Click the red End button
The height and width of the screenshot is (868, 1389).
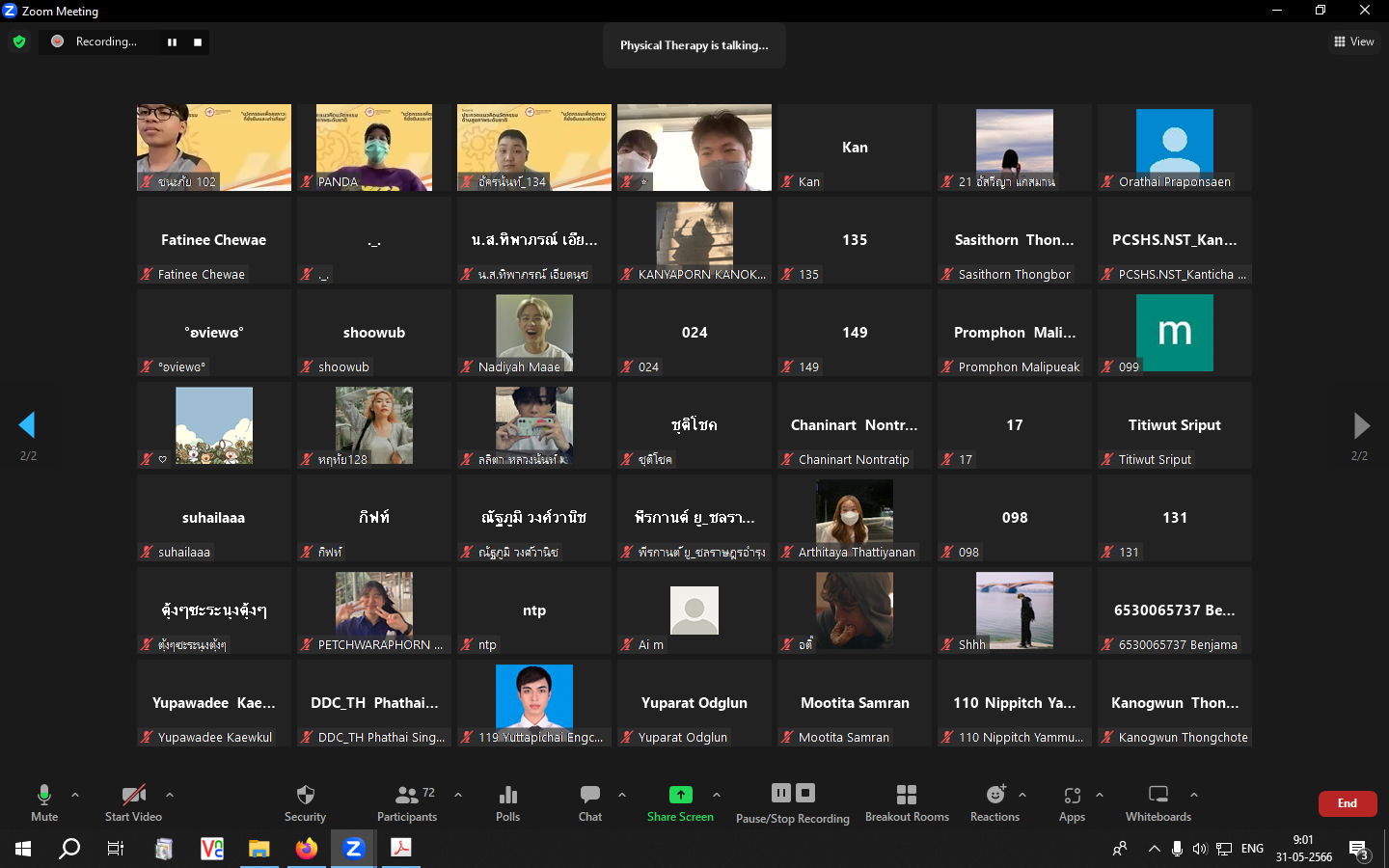pos(1347,803)
